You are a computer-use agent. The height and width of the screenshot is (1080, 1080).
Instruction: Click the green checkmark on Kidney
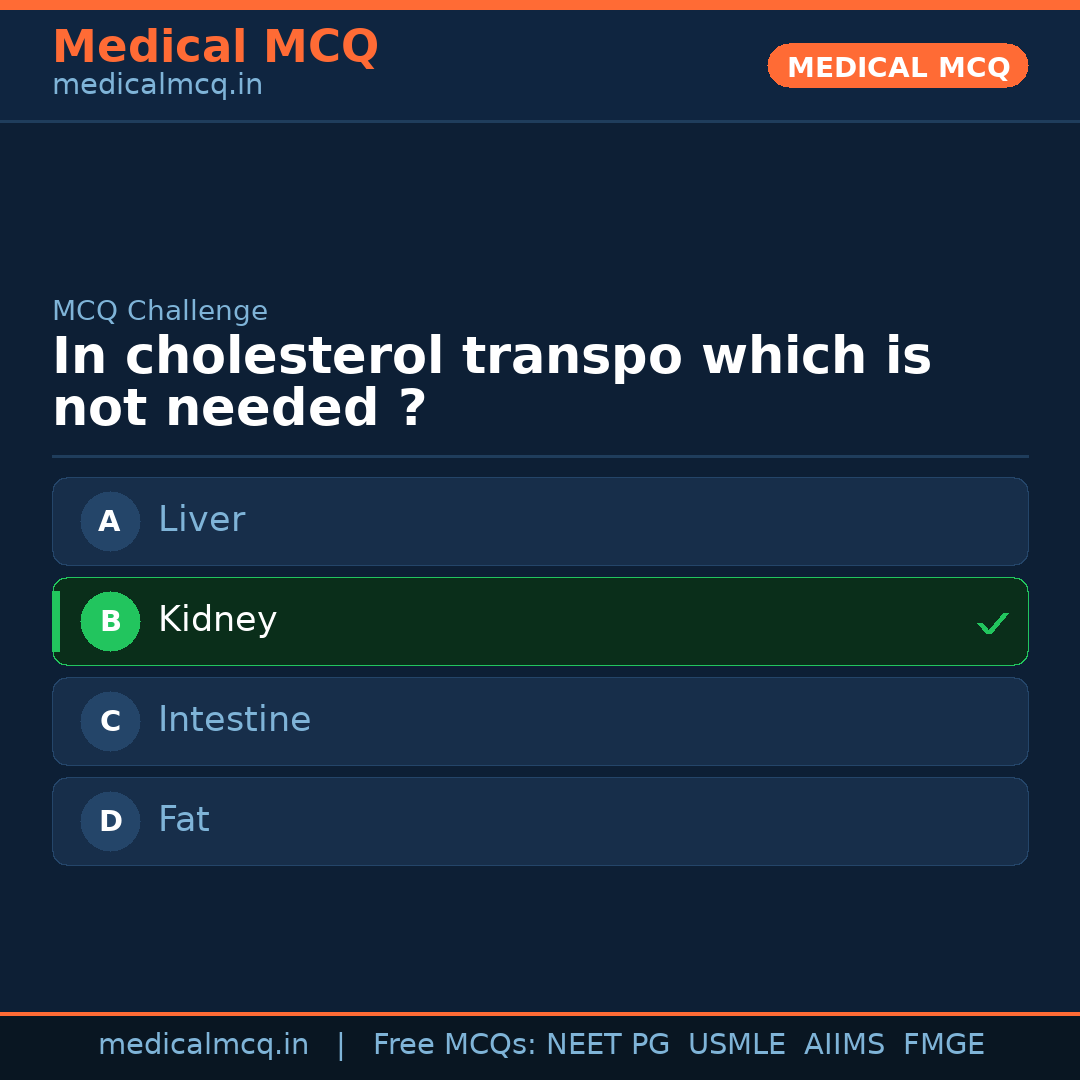[992, 623]
